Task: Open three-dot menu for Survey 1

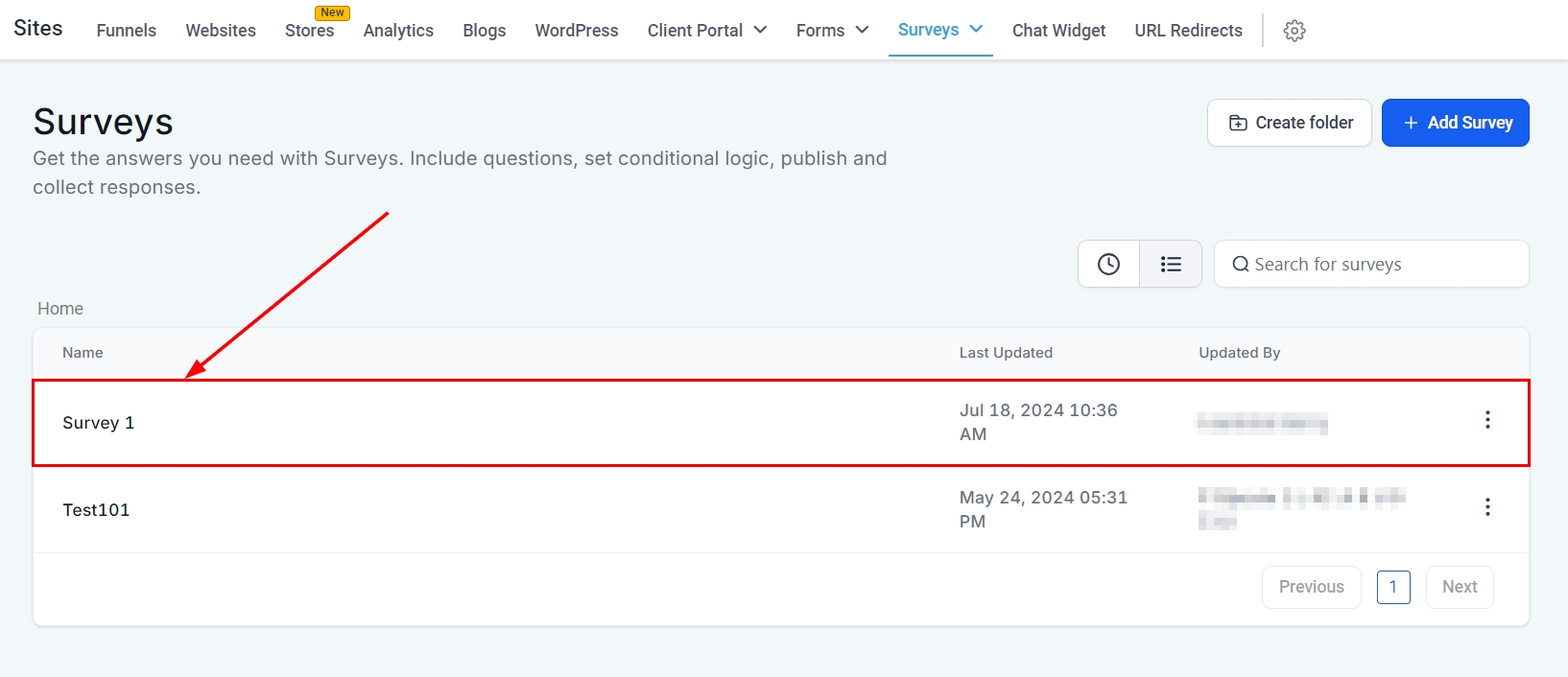Action: (1486, 420)
